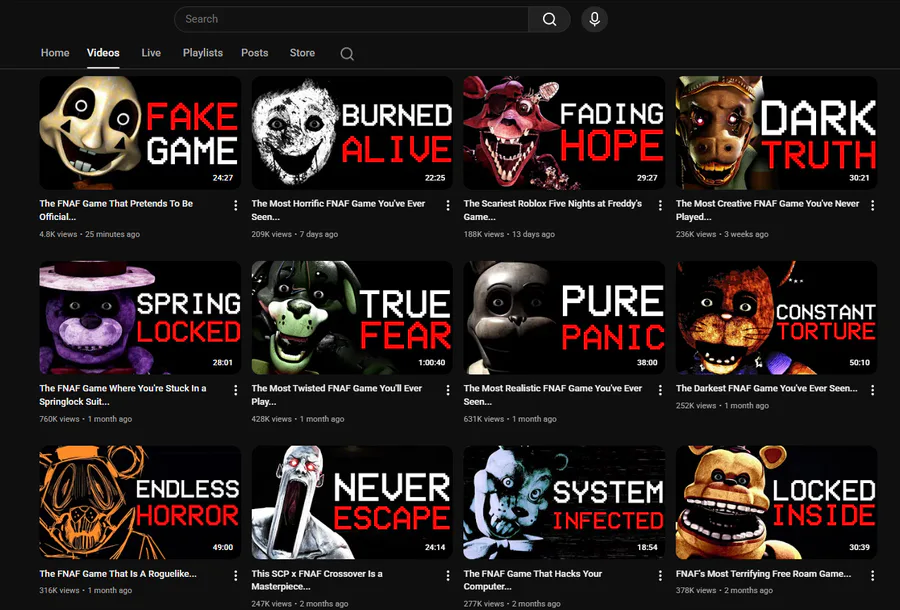Click title 'FNAF's Most Terrifying Free Roam Game...'
The height and width of the screenshot is (610, 900).
tap(763, 574)
